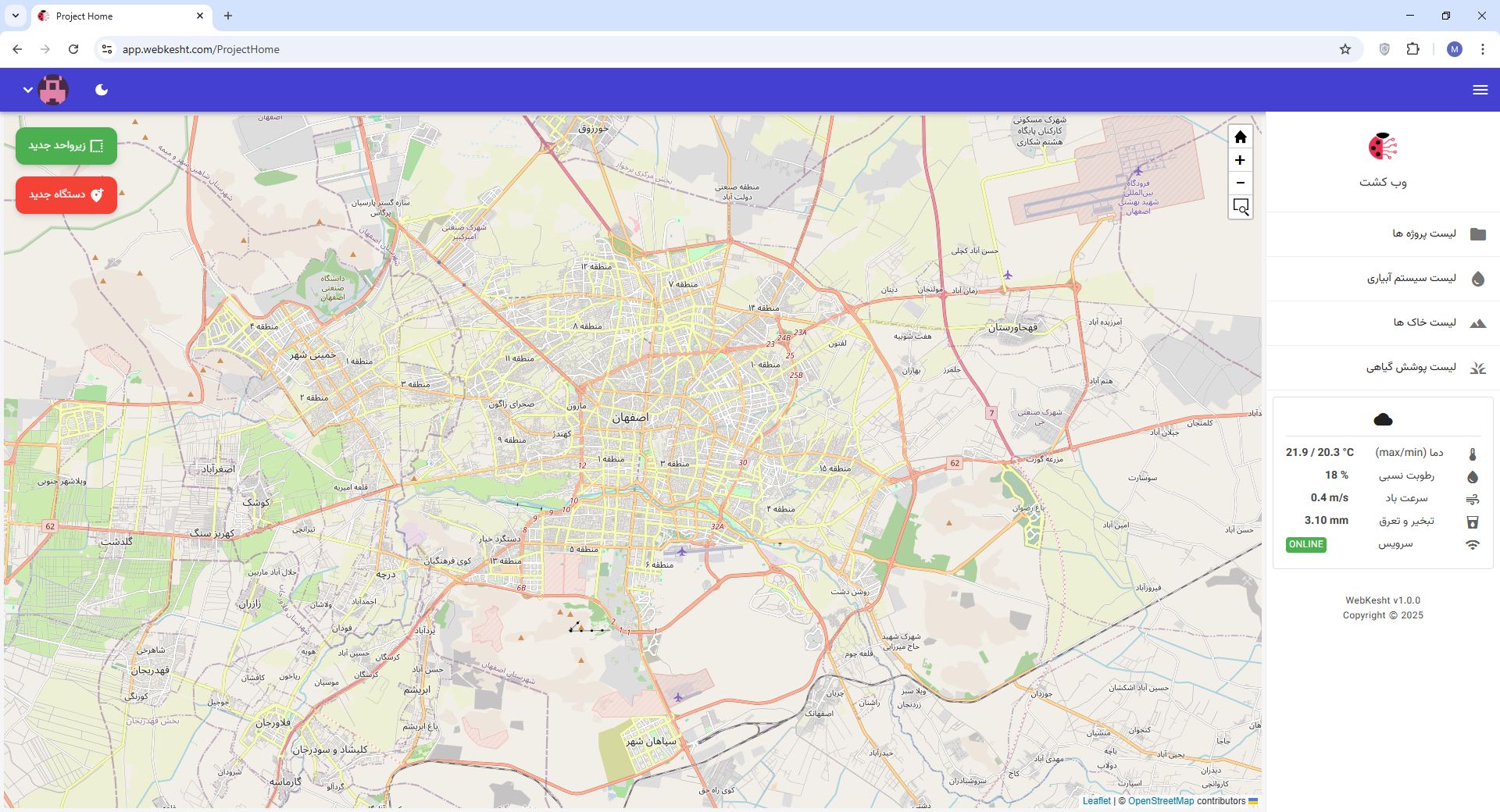1500x812 pixels.
Task: Open لیست خاک ها menu item
Action: (1424, 322)
